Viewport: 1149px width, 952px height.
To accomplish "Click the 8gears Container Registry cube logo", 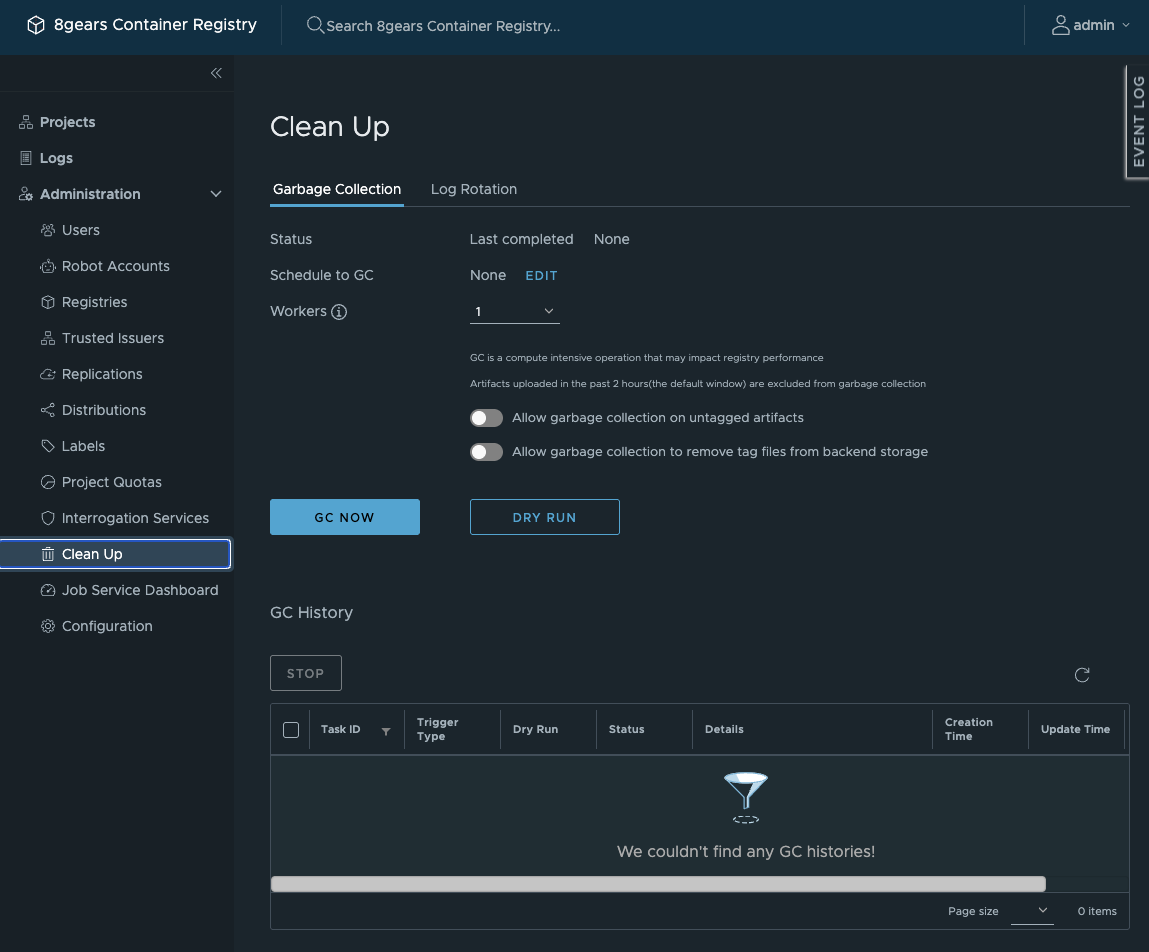I will [x=35, y=25].
